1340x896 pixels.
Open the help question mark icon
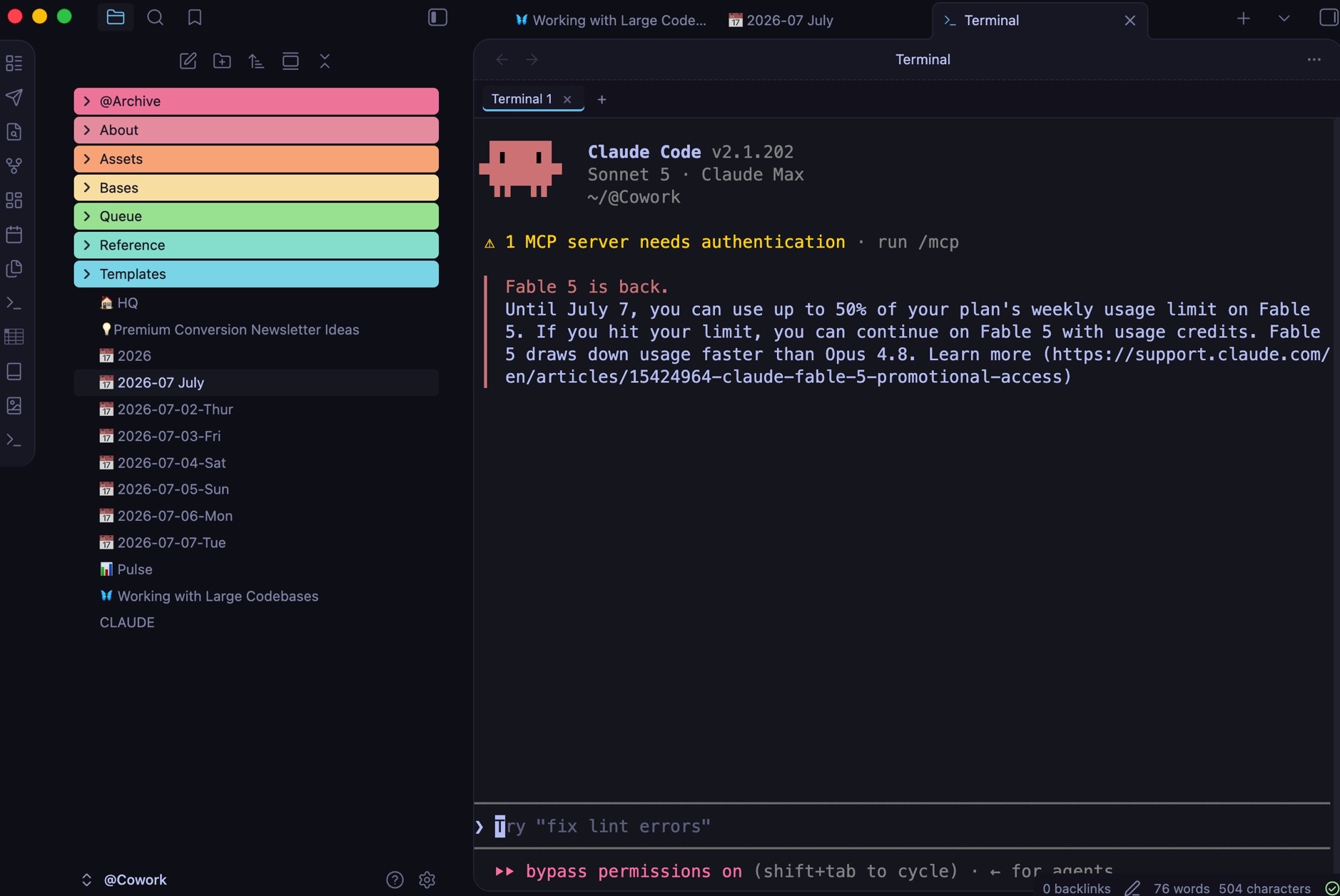click(x=395, y=880)
